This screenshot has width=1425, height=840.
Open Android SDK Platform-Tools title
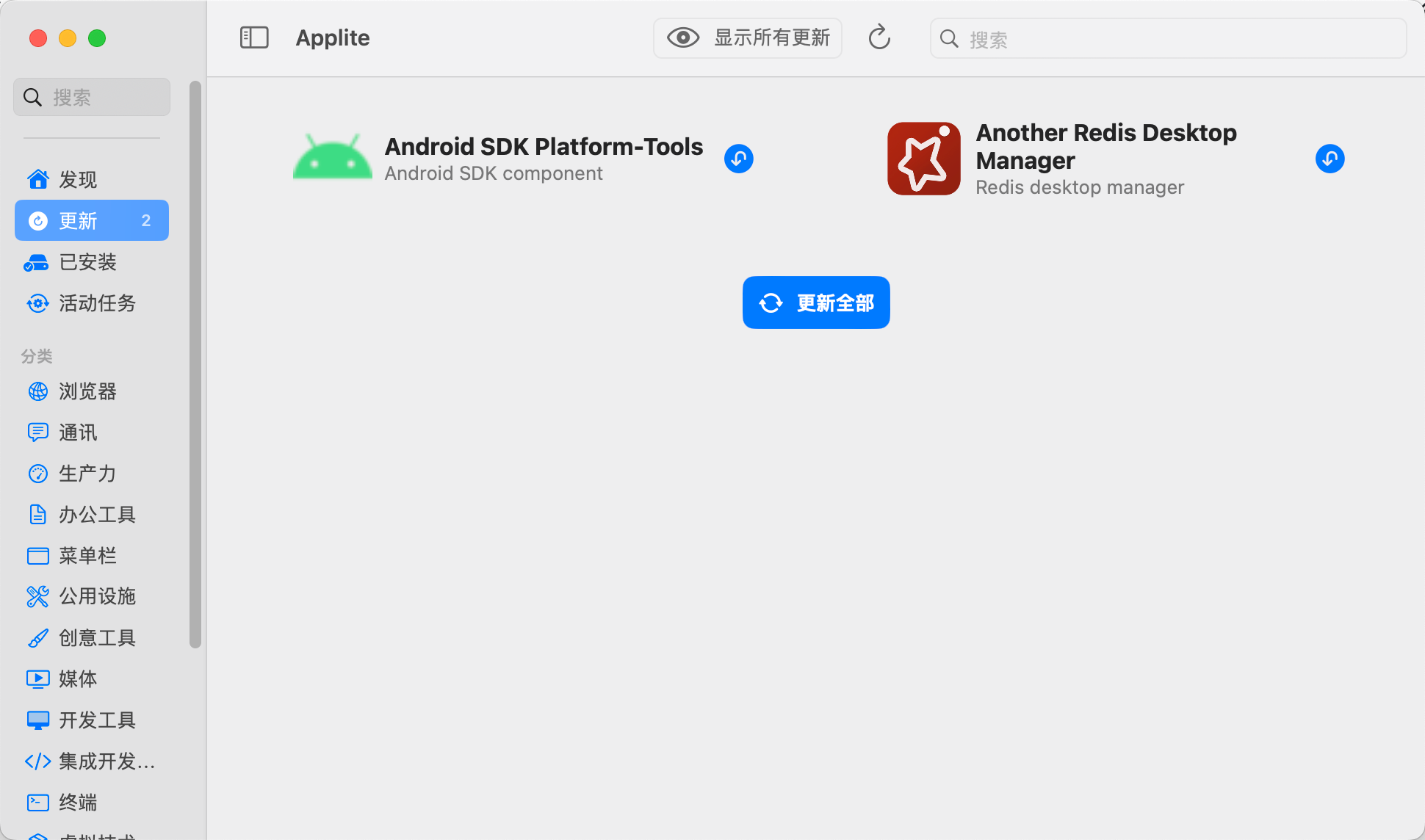click(x=544, y=146)
